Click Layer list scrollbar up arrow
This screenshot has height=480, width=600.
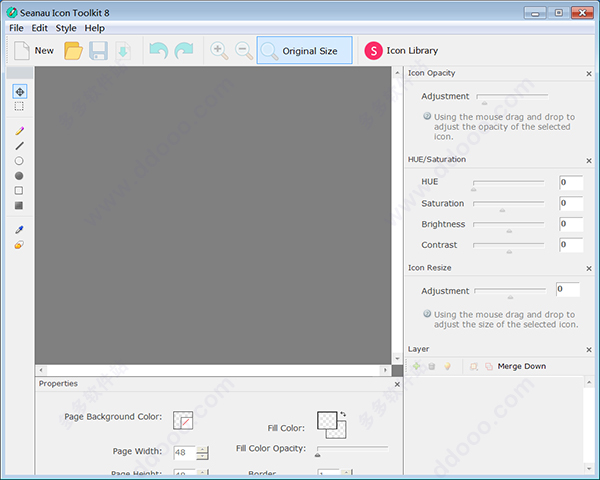pos(589,382)
